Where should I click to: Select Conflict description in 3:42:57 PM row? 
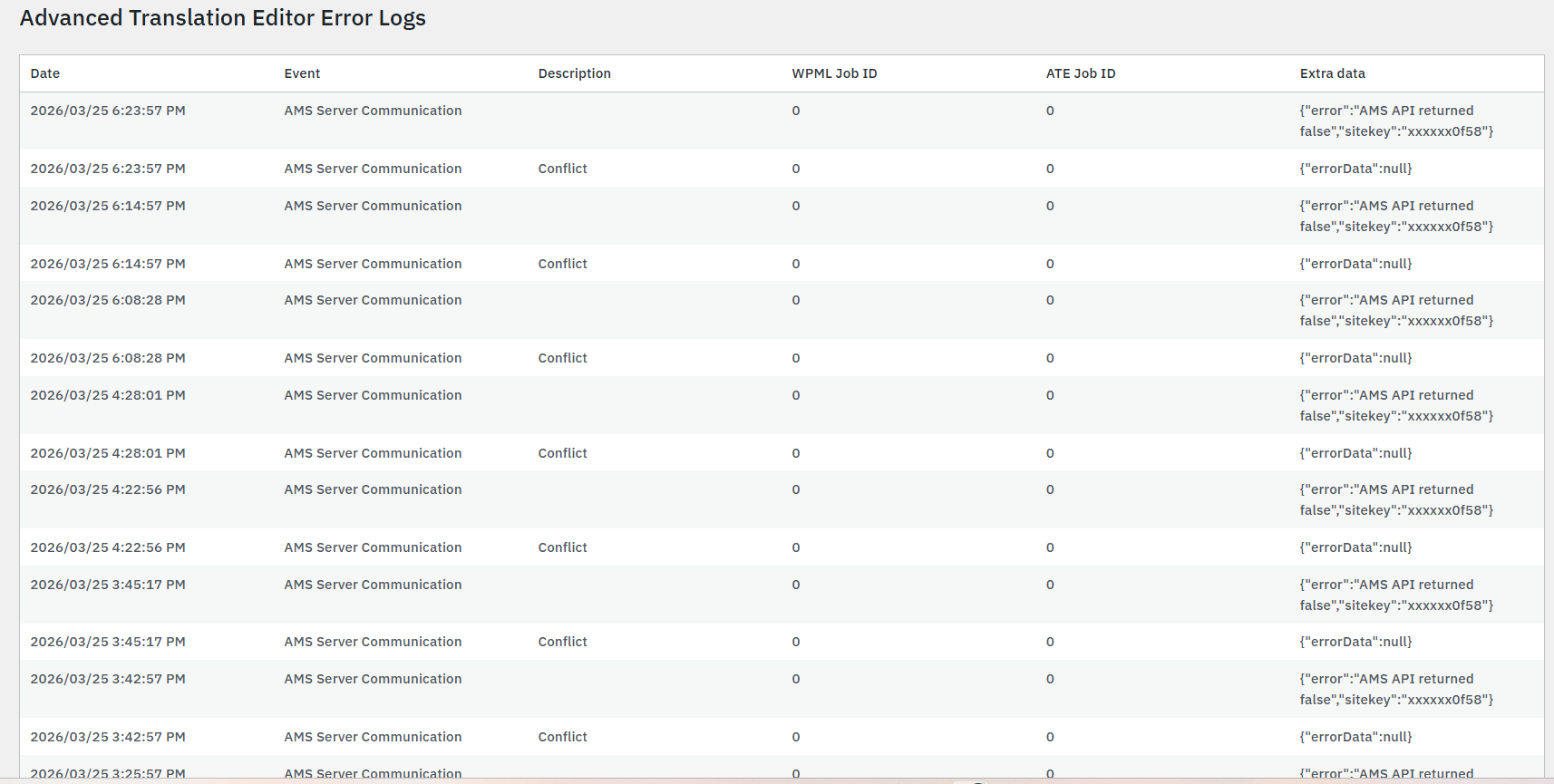[x=562, y=737]
